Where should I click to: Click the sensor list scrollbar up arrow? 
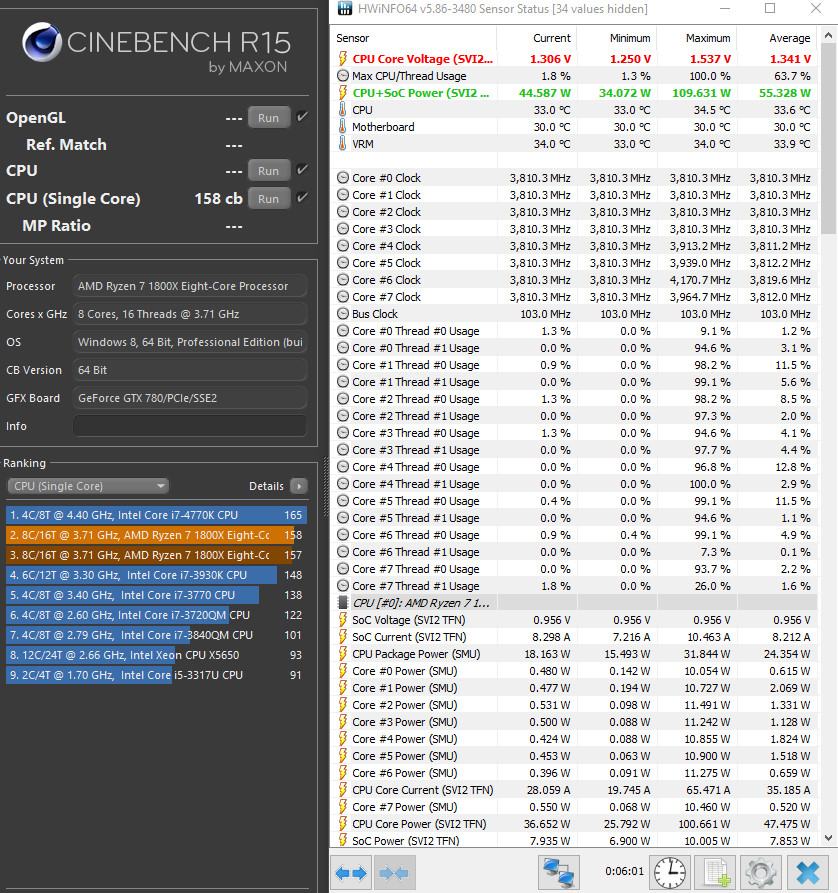click(x=828, y=36)
